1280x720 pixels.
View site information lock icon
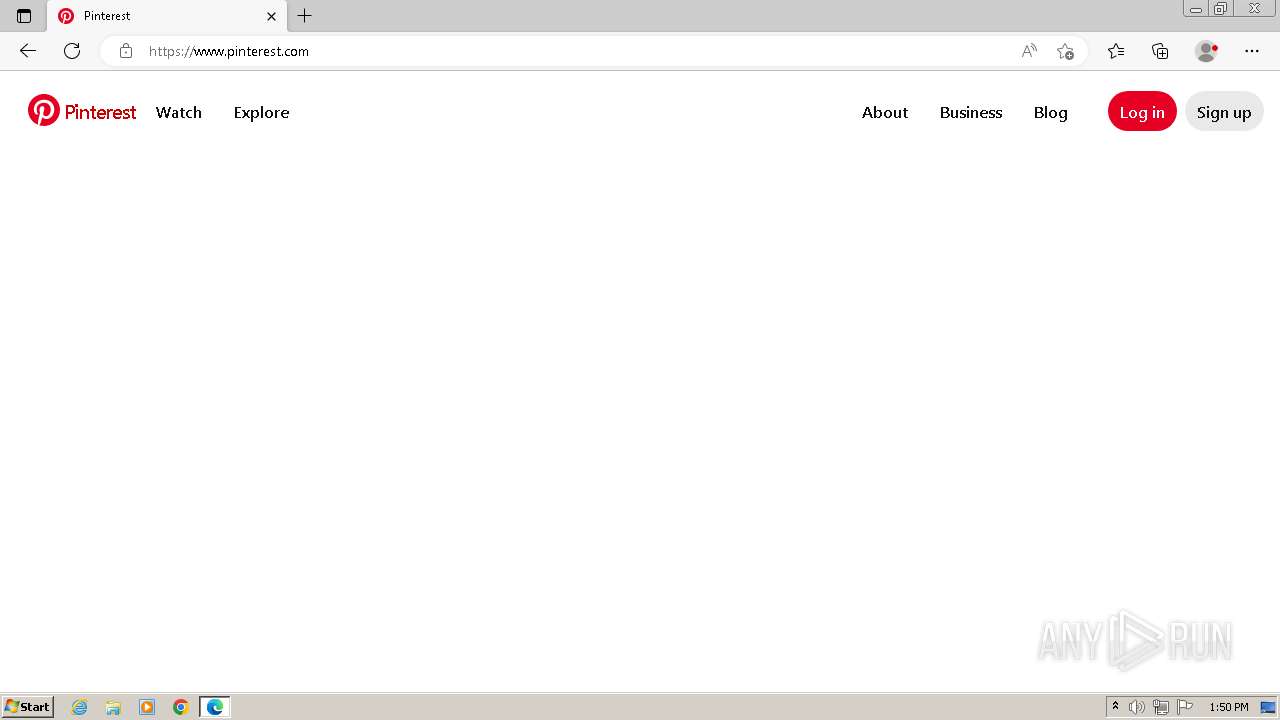pos(125,51)
